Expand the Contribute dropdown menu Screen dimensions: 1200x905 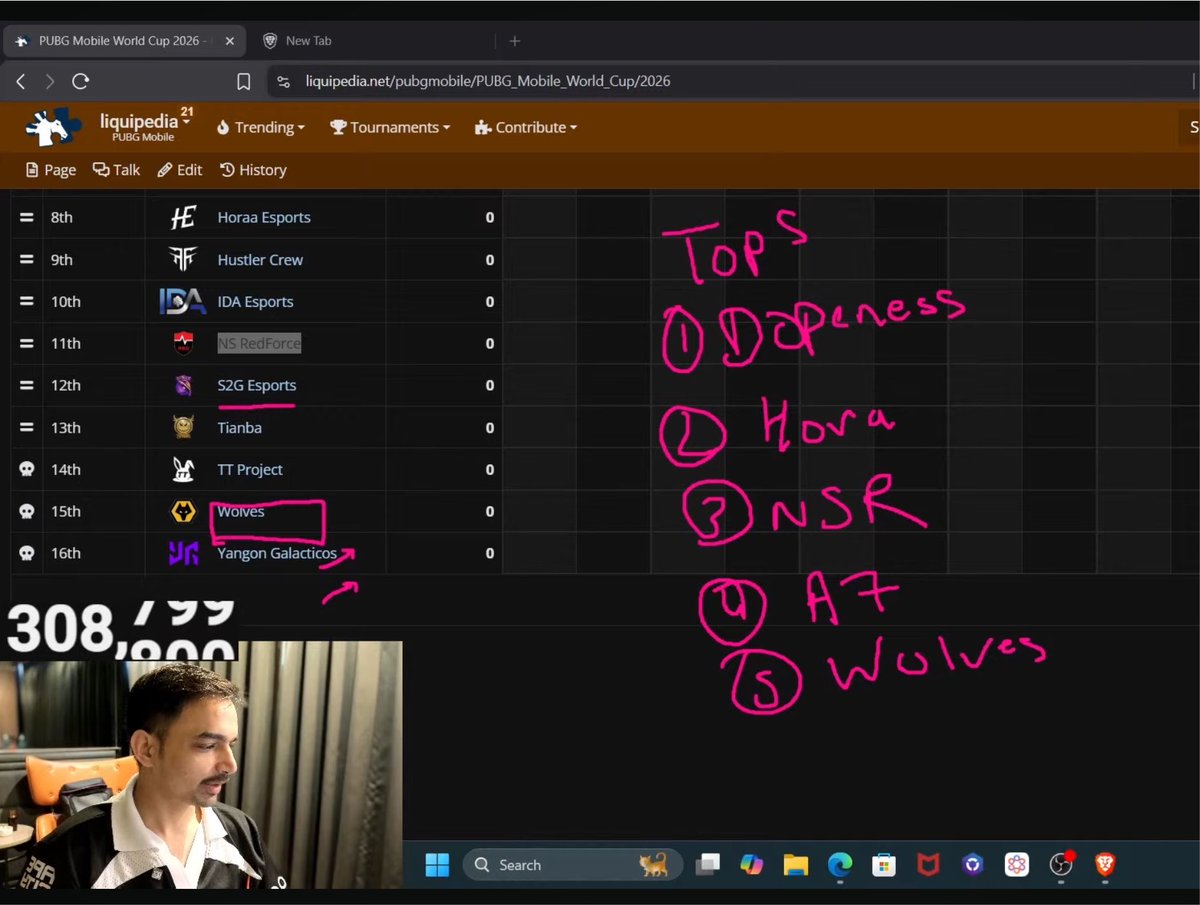526,128
